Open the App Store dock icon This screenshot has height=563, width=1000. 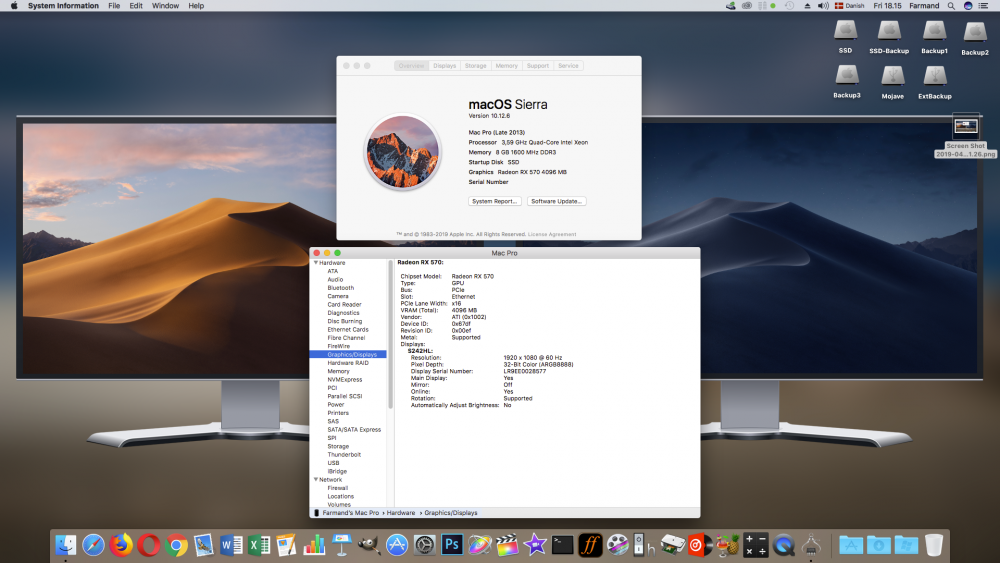click(397, 545)
